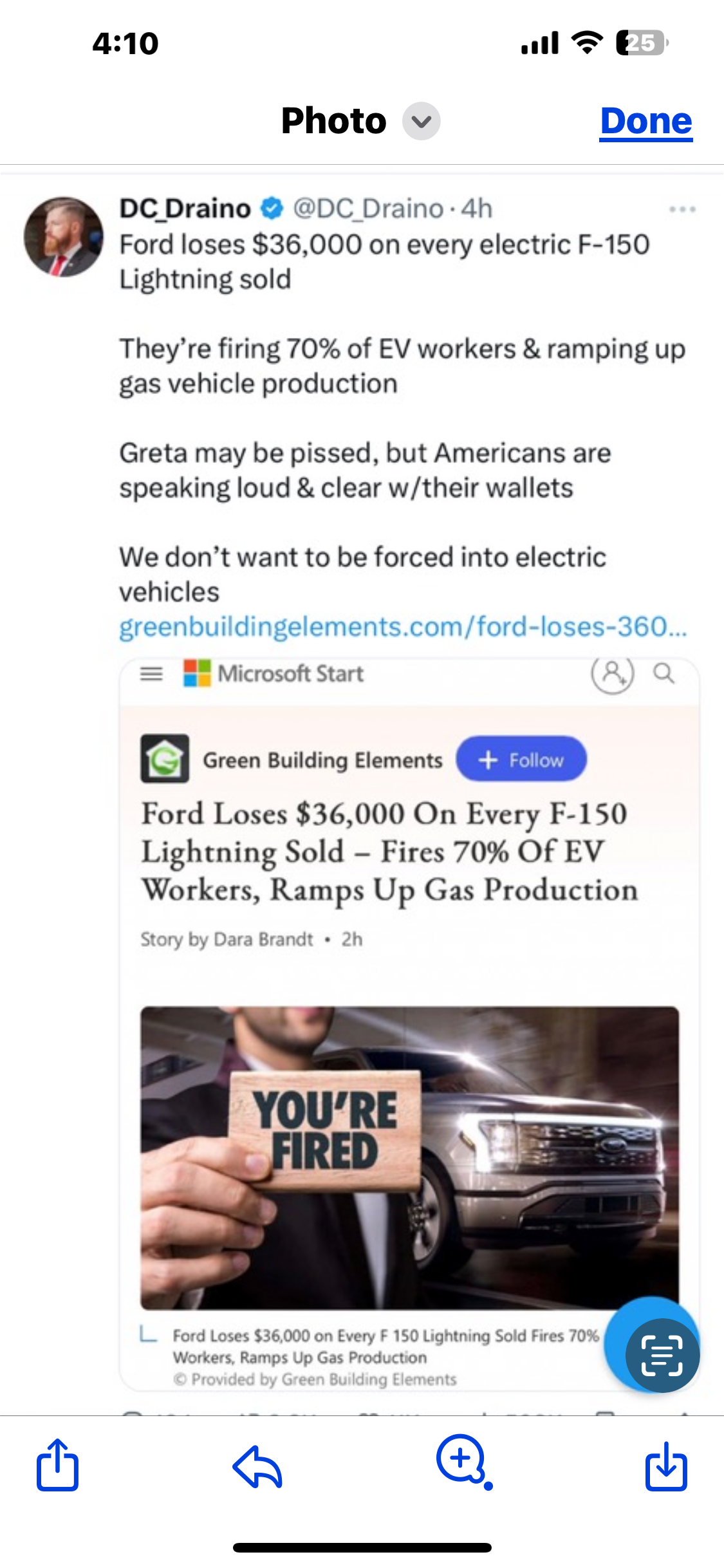
Task: Tap the Microsoft Start hamburger menu icon
Action: [152, 674]
